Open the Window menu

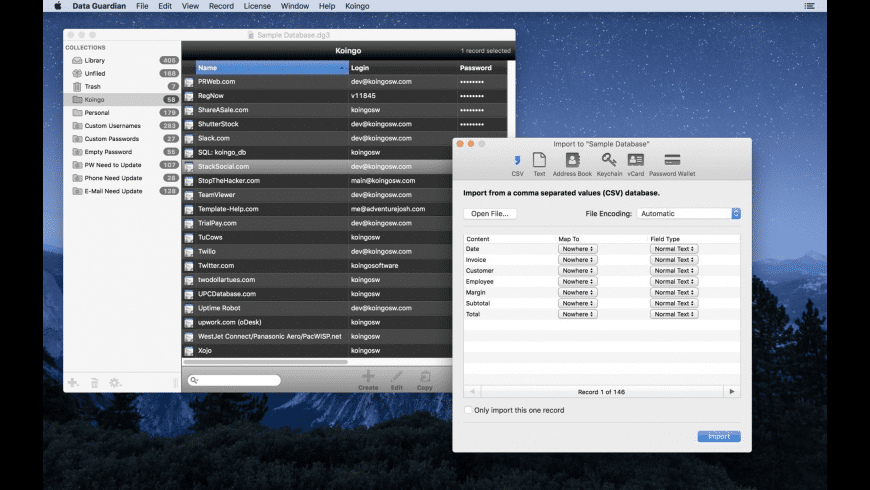coord(295,6)
